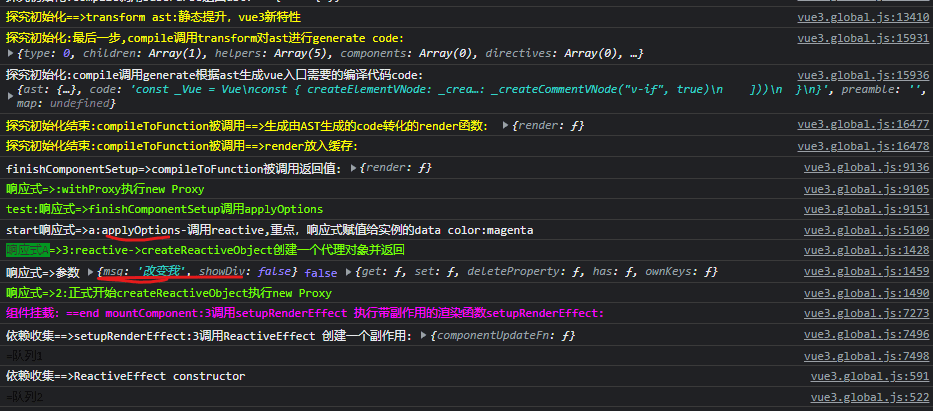Viewport: 933px width, 411px height.
Task: Expand {render: ƒ} in the render函数 row
Action: [506, 126]
